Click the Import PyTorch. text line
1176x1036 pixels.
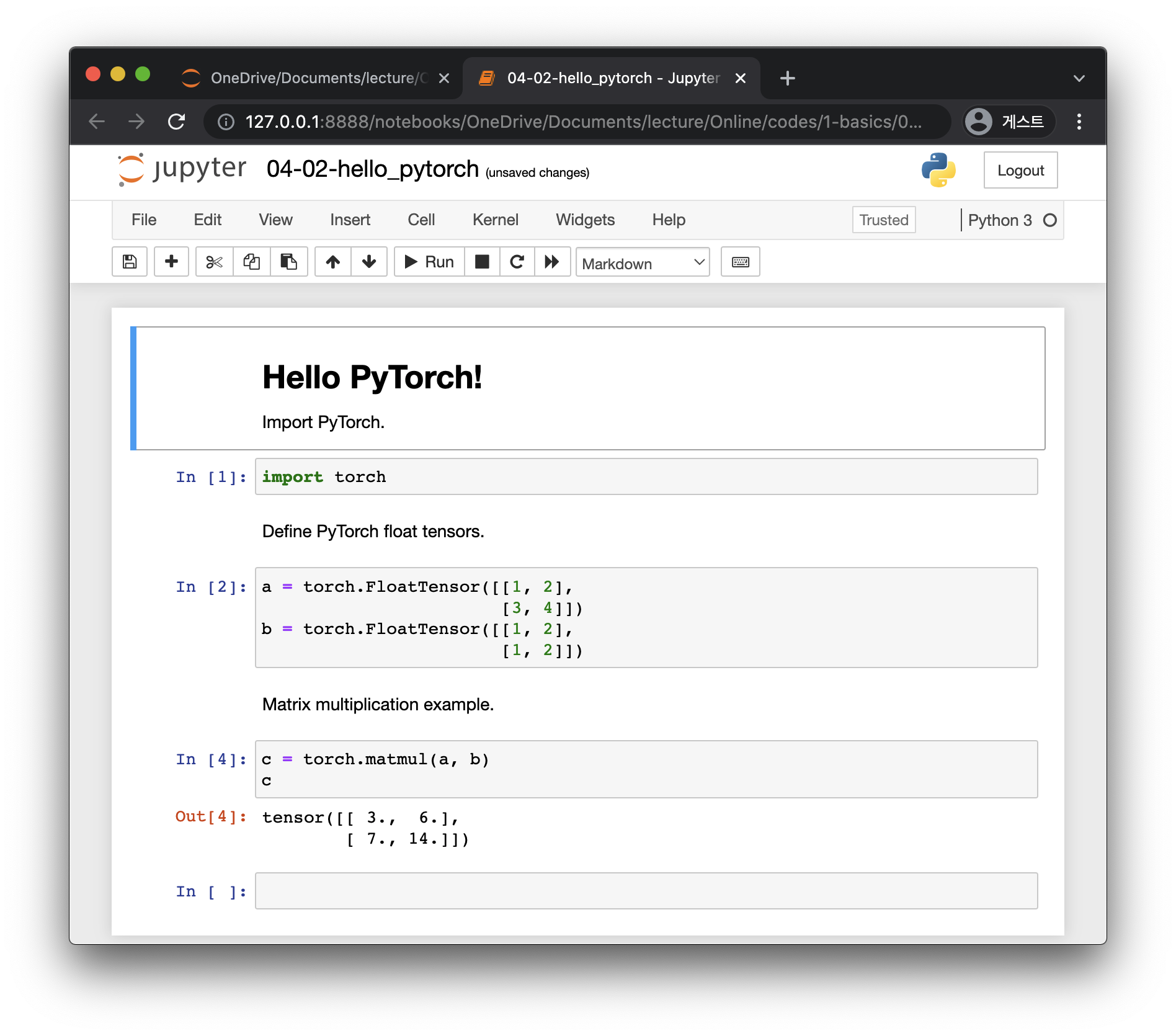pyautogui.click(x=323, y=422)
